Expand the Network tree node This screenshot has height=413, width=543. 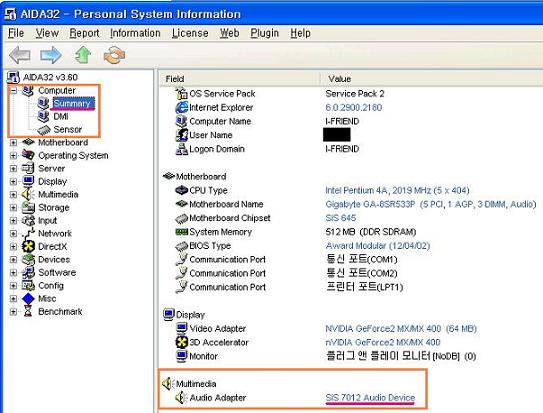(x=14, y=234)
